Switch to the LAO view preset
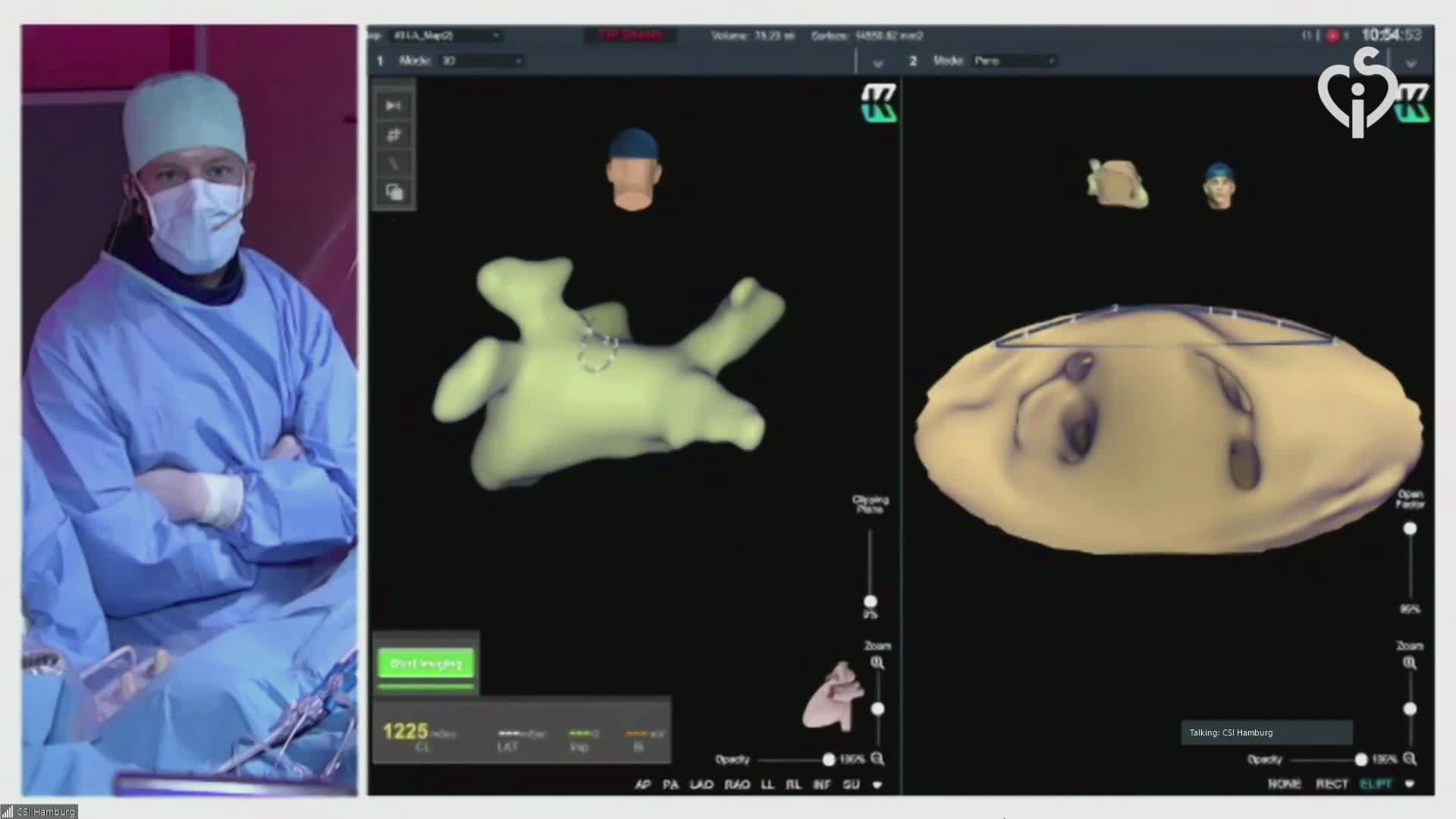 point(701,784)
